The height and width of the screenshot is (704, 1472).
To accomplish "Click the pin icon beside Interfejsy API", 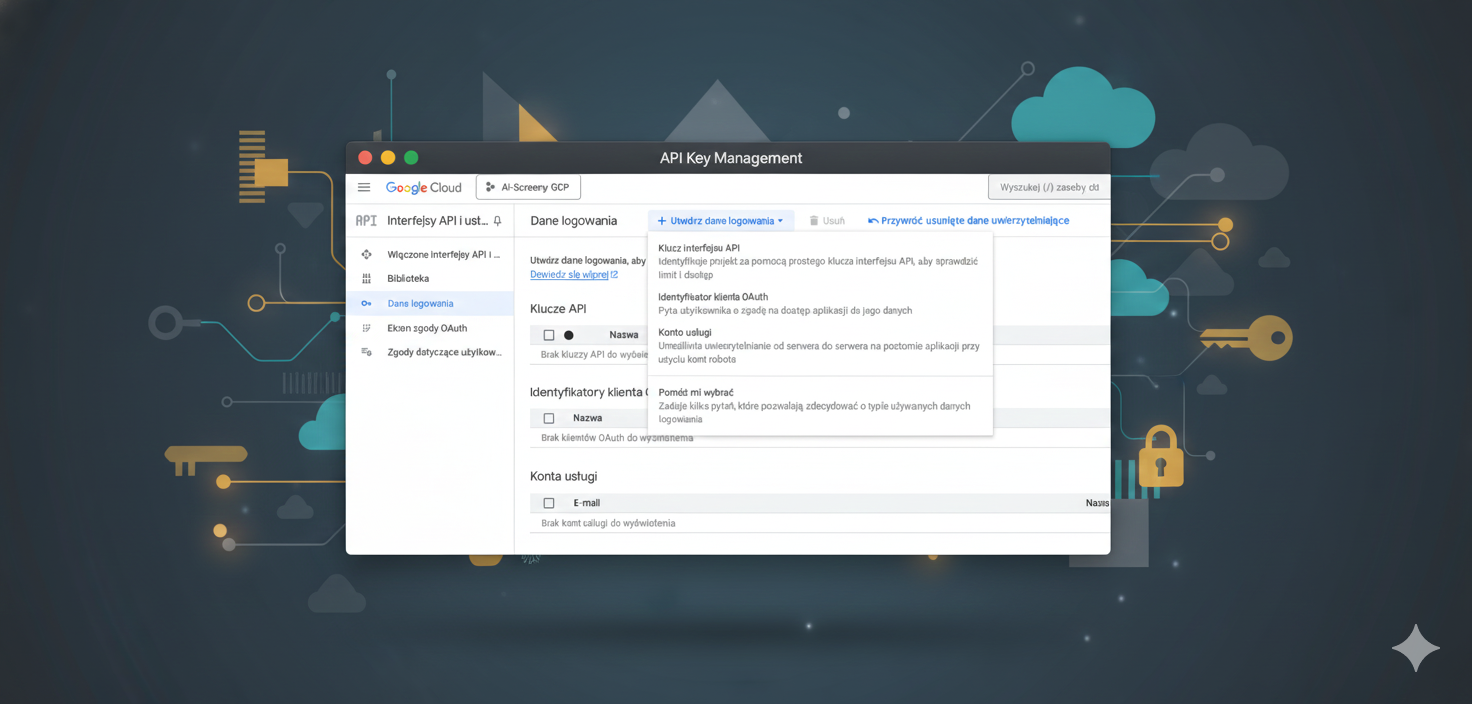I will [498, 221].
